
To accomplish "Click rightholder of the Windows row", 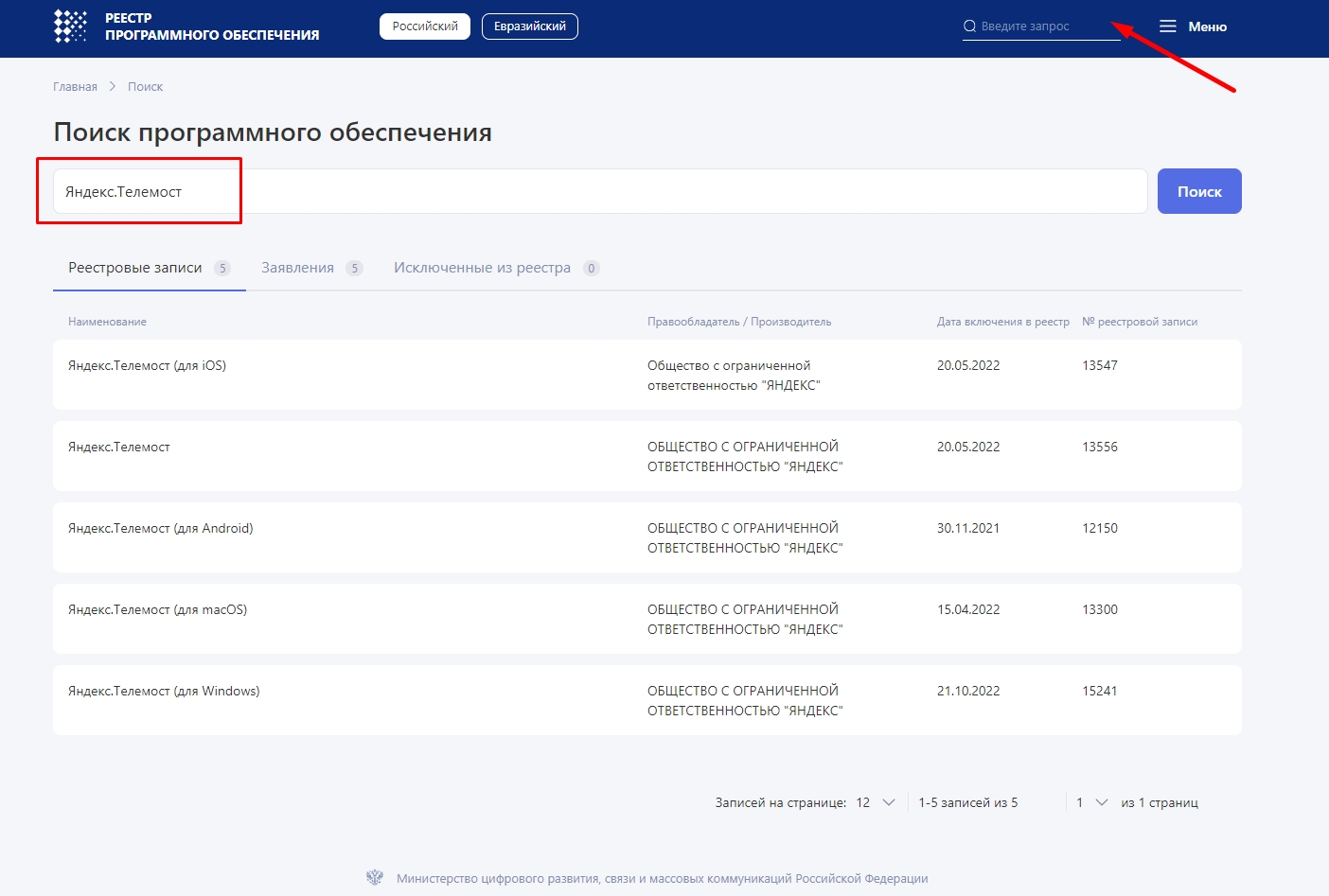I will (x=745, y=700).
